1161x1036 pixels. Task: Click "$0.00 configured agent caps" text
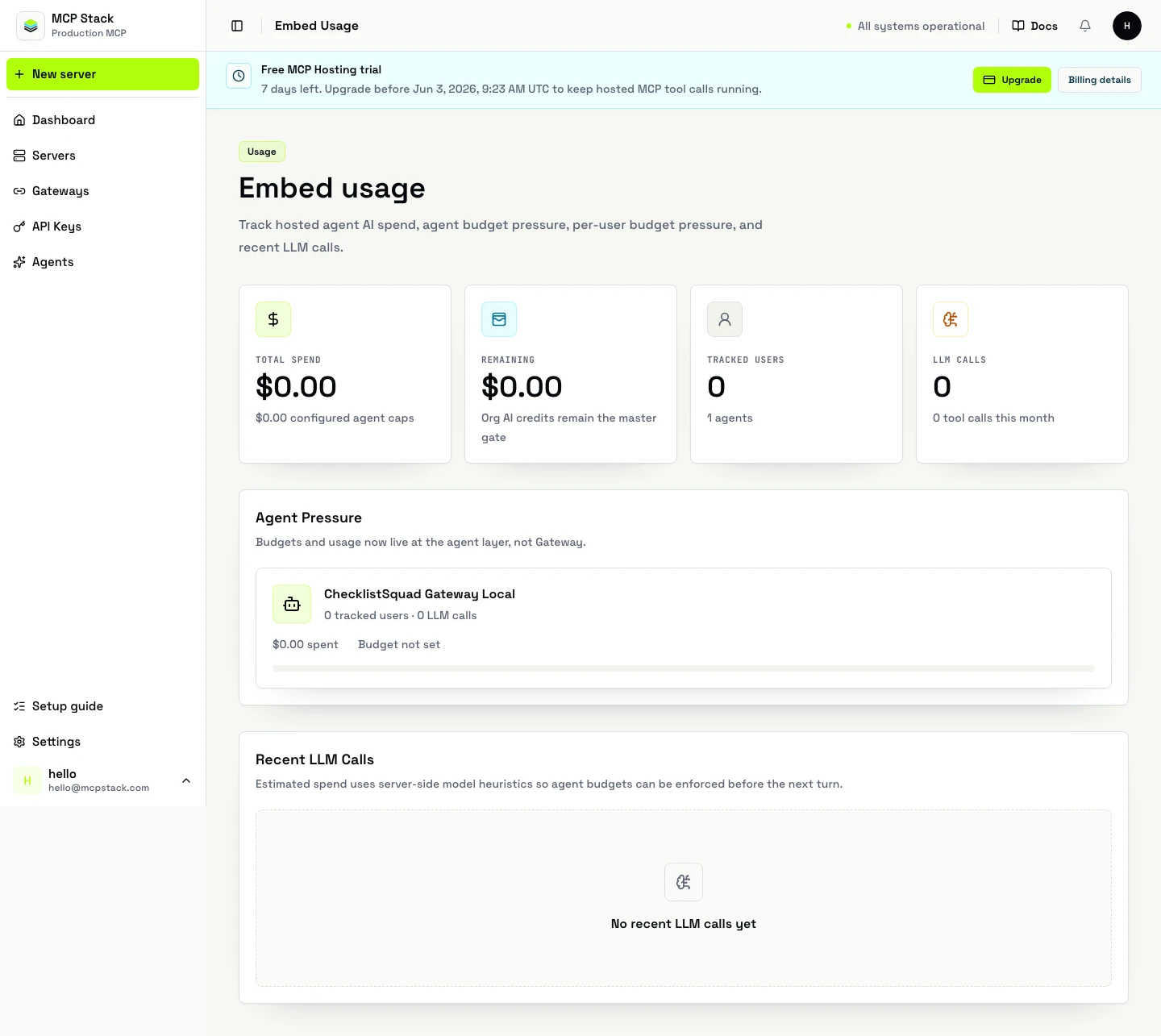335,418
